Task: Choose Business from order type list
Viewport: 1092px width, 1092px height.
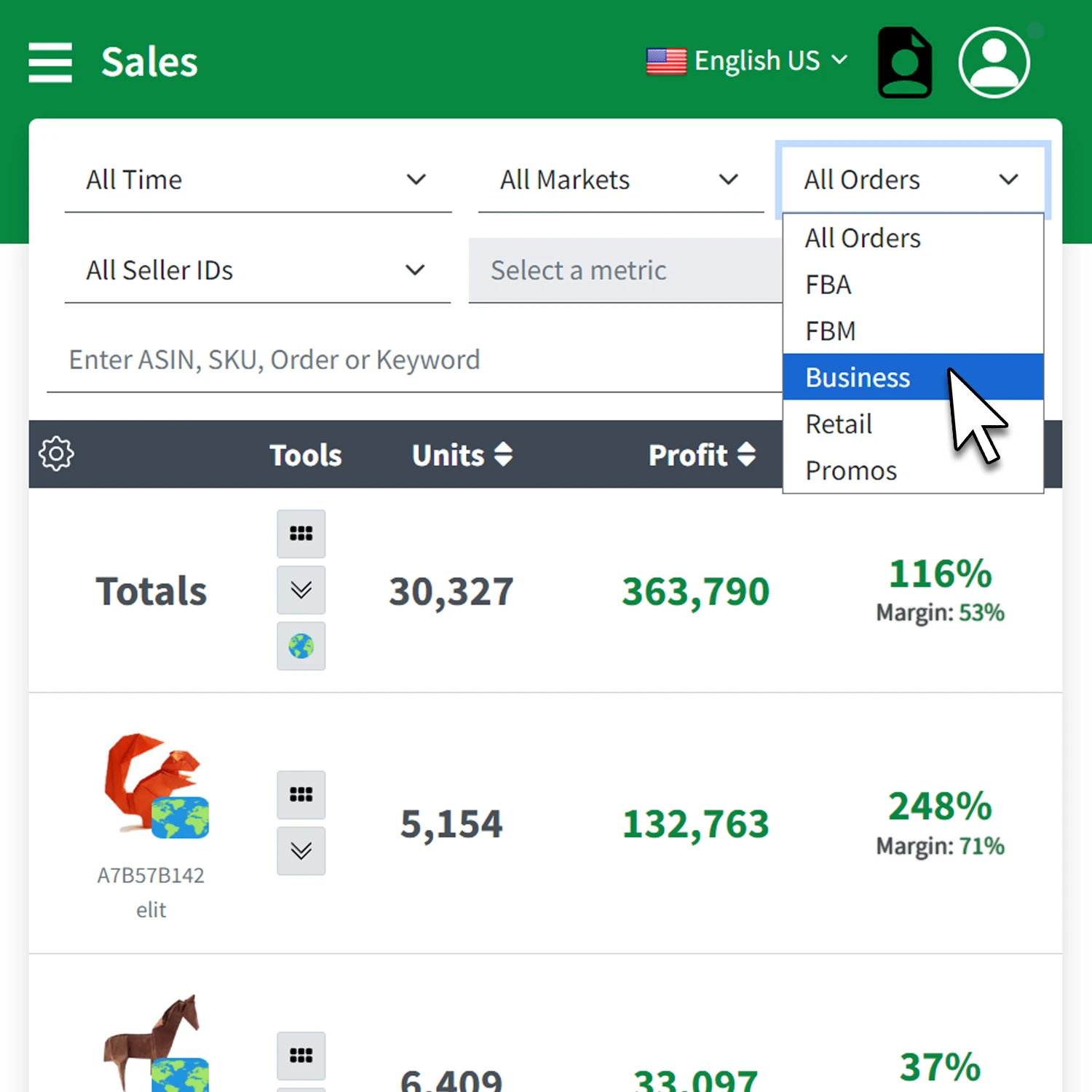Action: tap(913, 377)
